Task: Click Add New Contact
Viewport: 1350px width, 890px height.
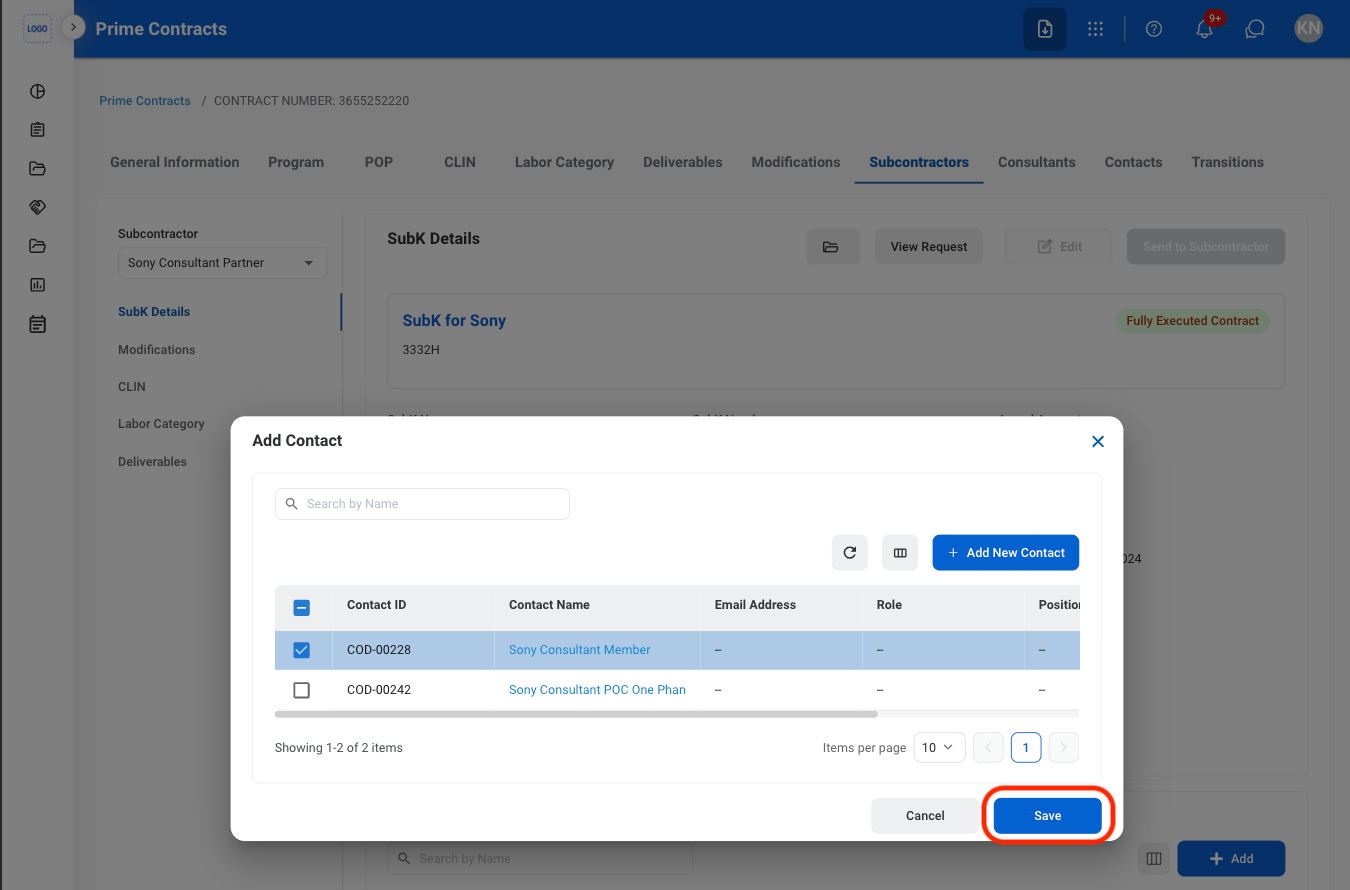Action: coord(1006,552)
